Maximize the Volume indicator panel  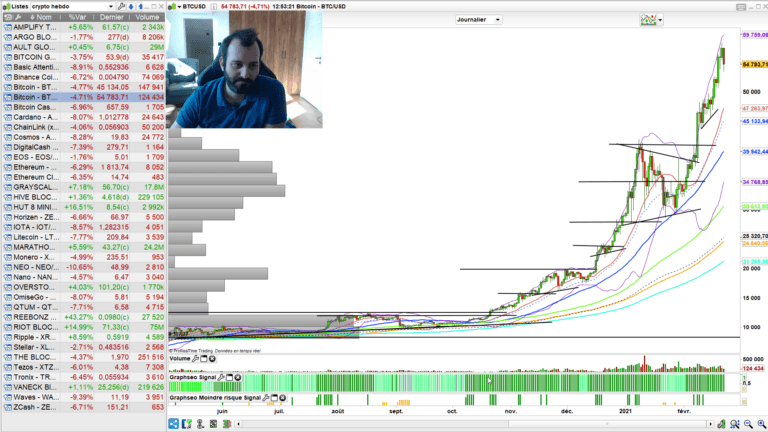(205, 359)
